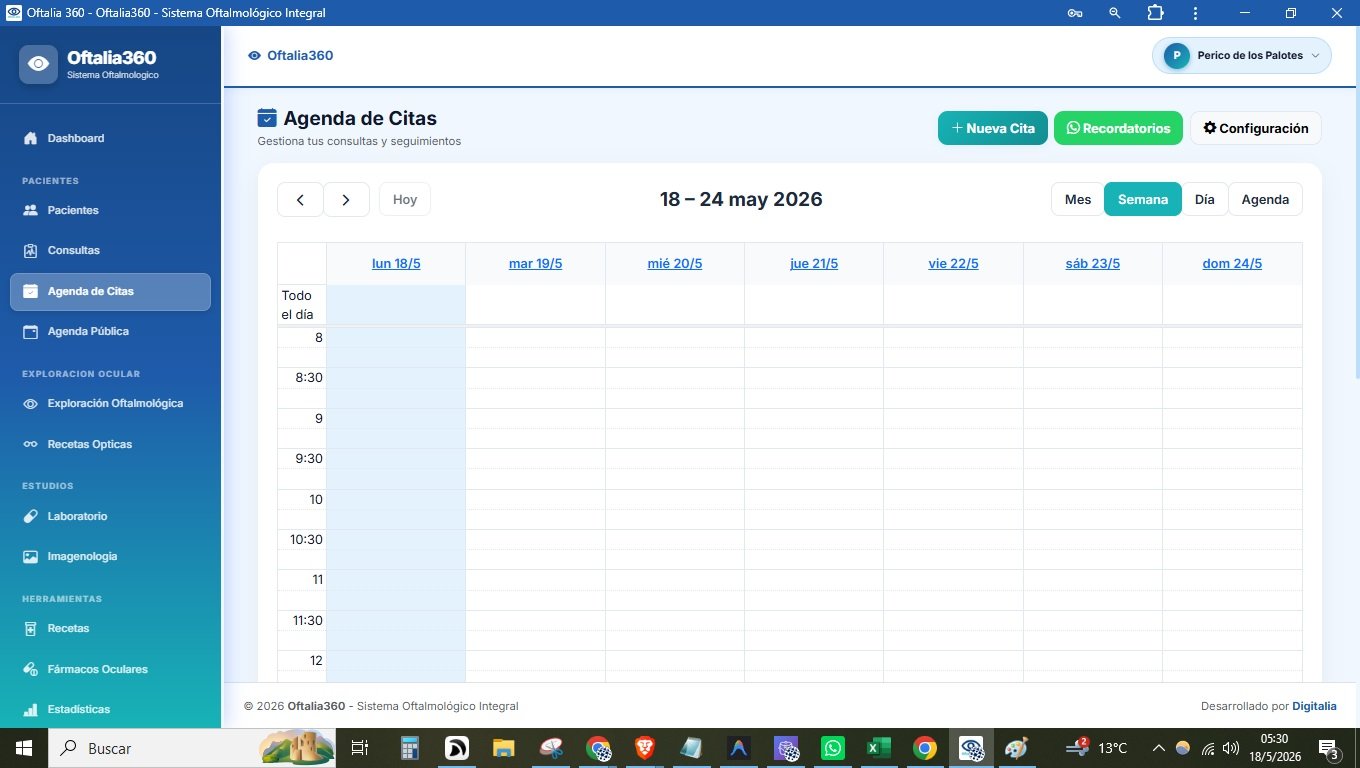The height and width of the screenshot is (768, 1360).
Task: Click the Oftalia360 link in the top header
Action: coord(291,56)
